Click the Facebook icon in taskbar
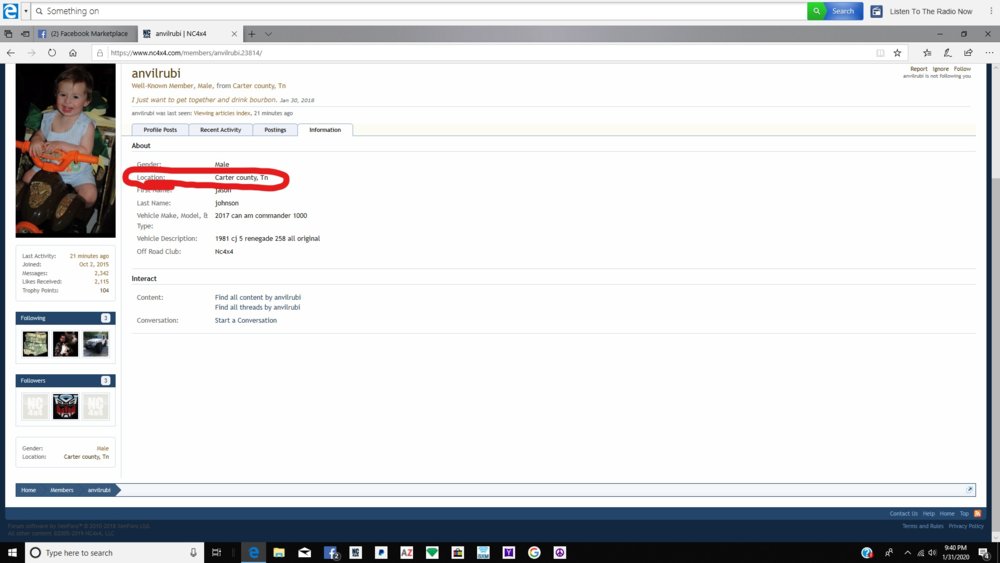Viewport: 1000px width, 563px height. [330, 552]
